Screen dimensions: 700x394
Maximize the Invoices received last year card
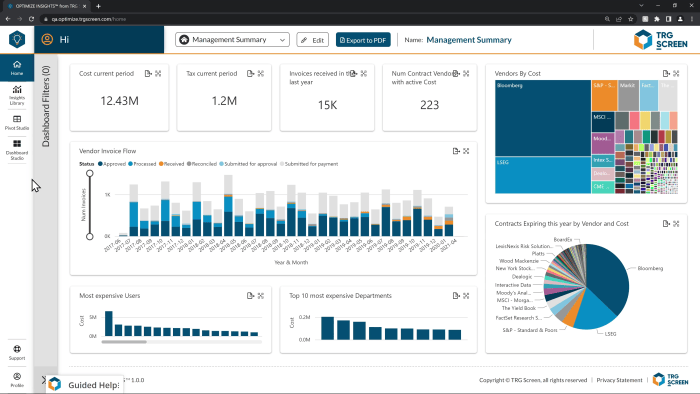click(364, 74)
